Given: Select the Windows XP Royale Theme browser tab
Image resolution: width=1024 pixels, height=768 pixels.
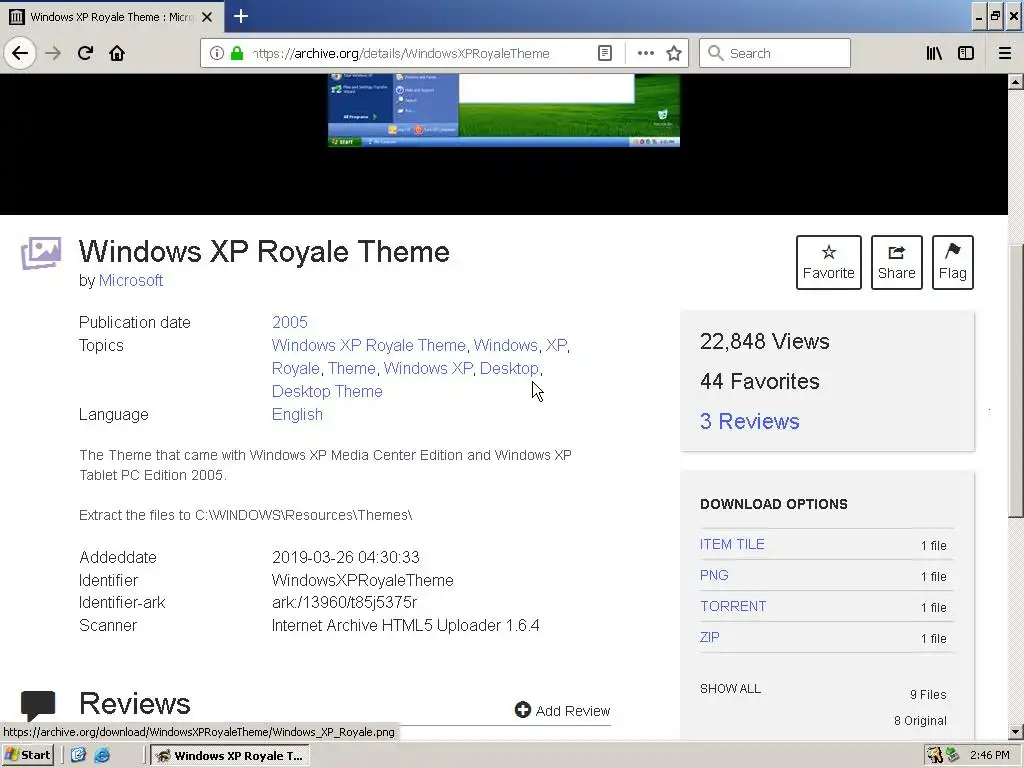Looking at the screenshot, I should tap(112, 17).
